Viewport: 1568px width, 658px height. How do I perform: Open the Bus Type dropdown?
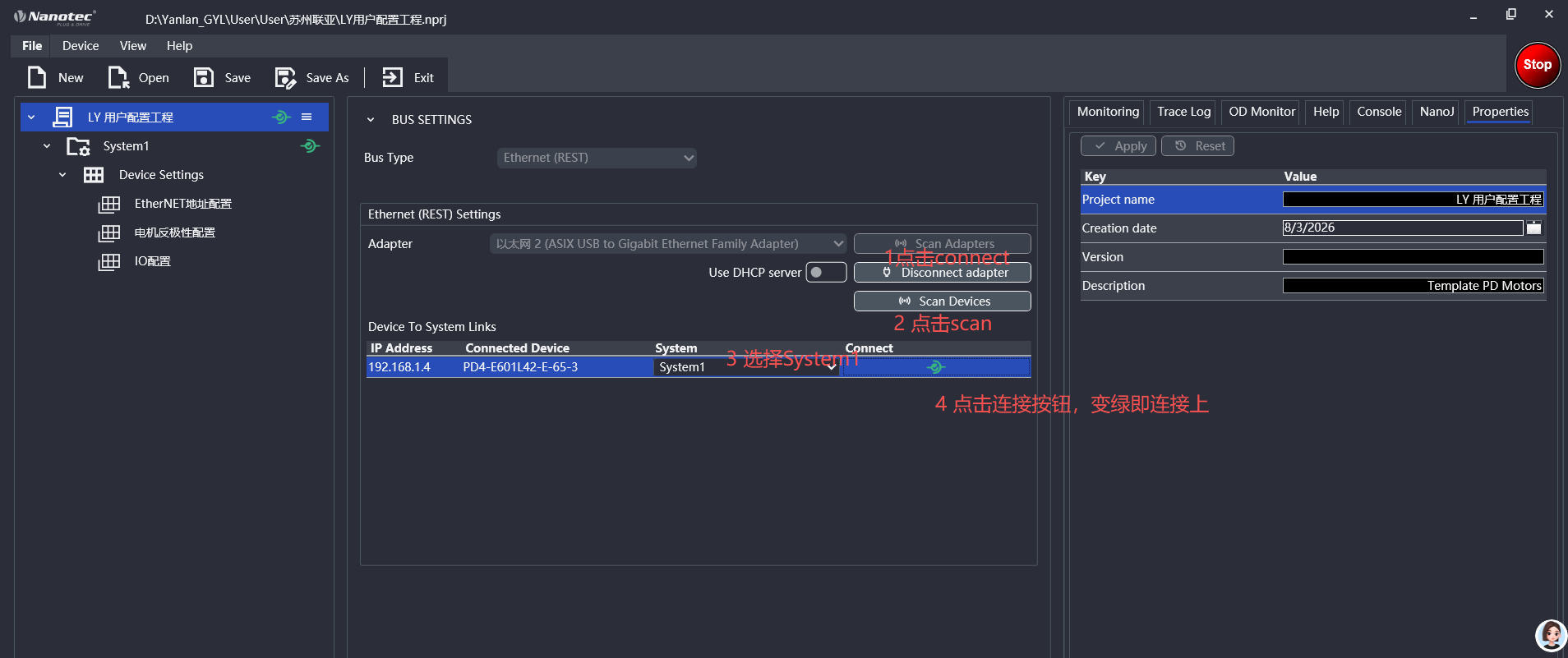pos(597,158)
